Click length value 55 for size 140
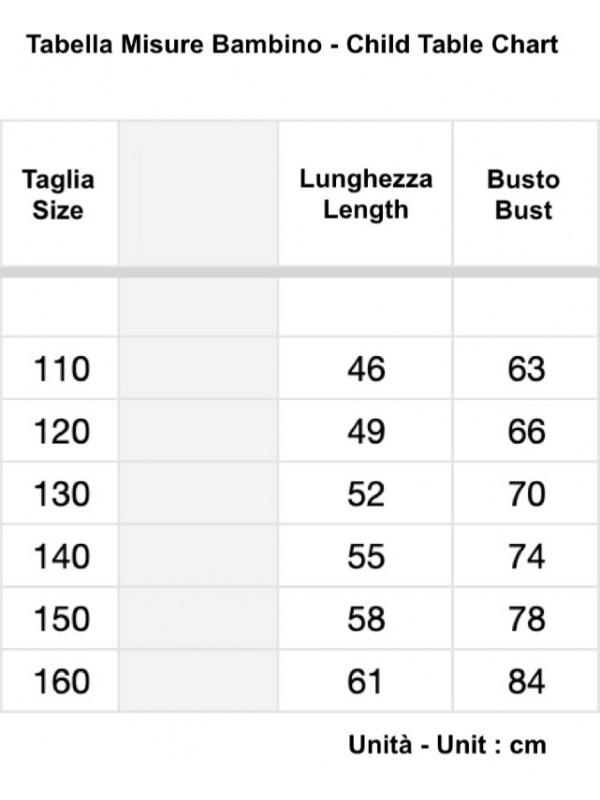The width and height of the screenshot is (600, 800). coord(366,556)
